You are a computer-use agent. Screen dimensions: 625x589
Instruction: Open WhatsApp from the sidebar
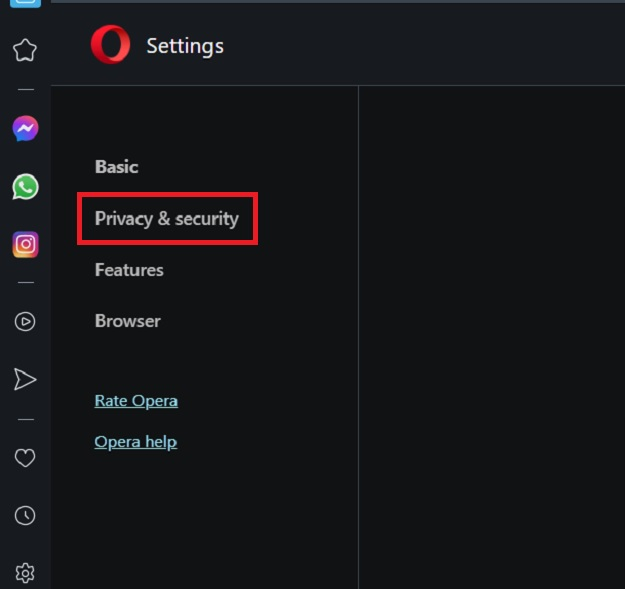click(x=25, y=186)
